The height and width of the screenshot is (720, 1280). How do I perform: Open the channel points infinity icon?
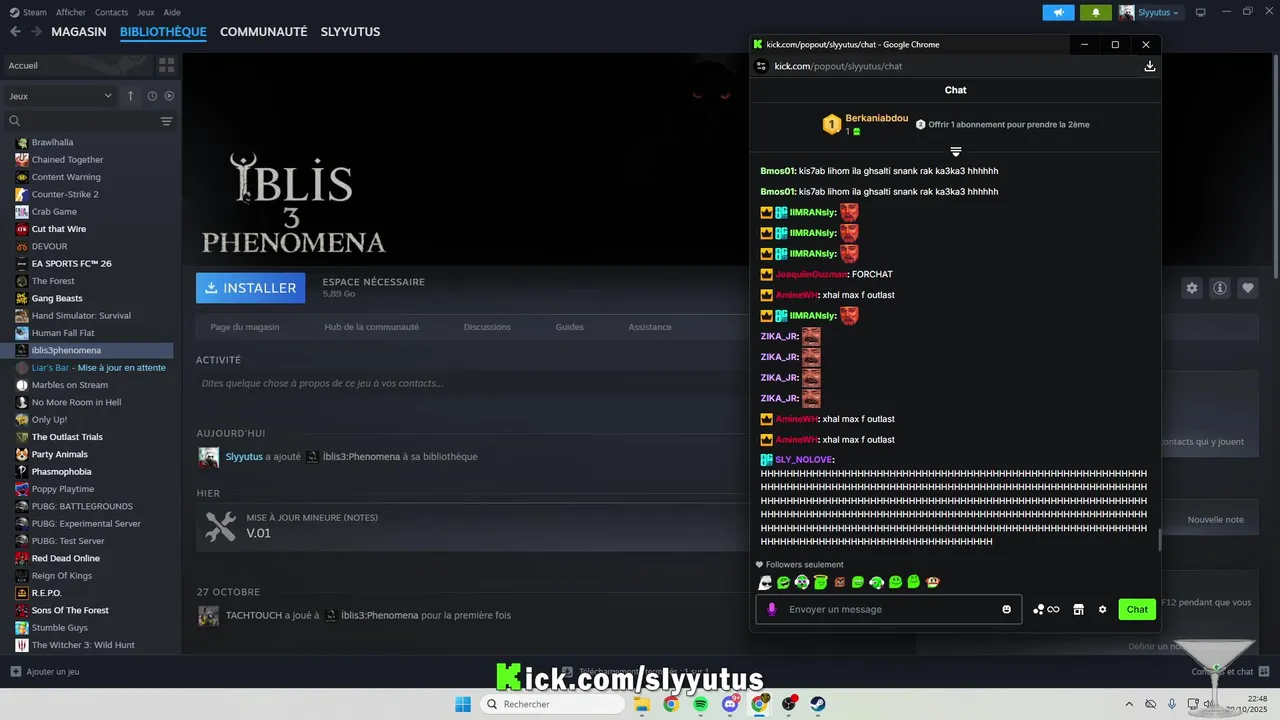click(1046, 609)
